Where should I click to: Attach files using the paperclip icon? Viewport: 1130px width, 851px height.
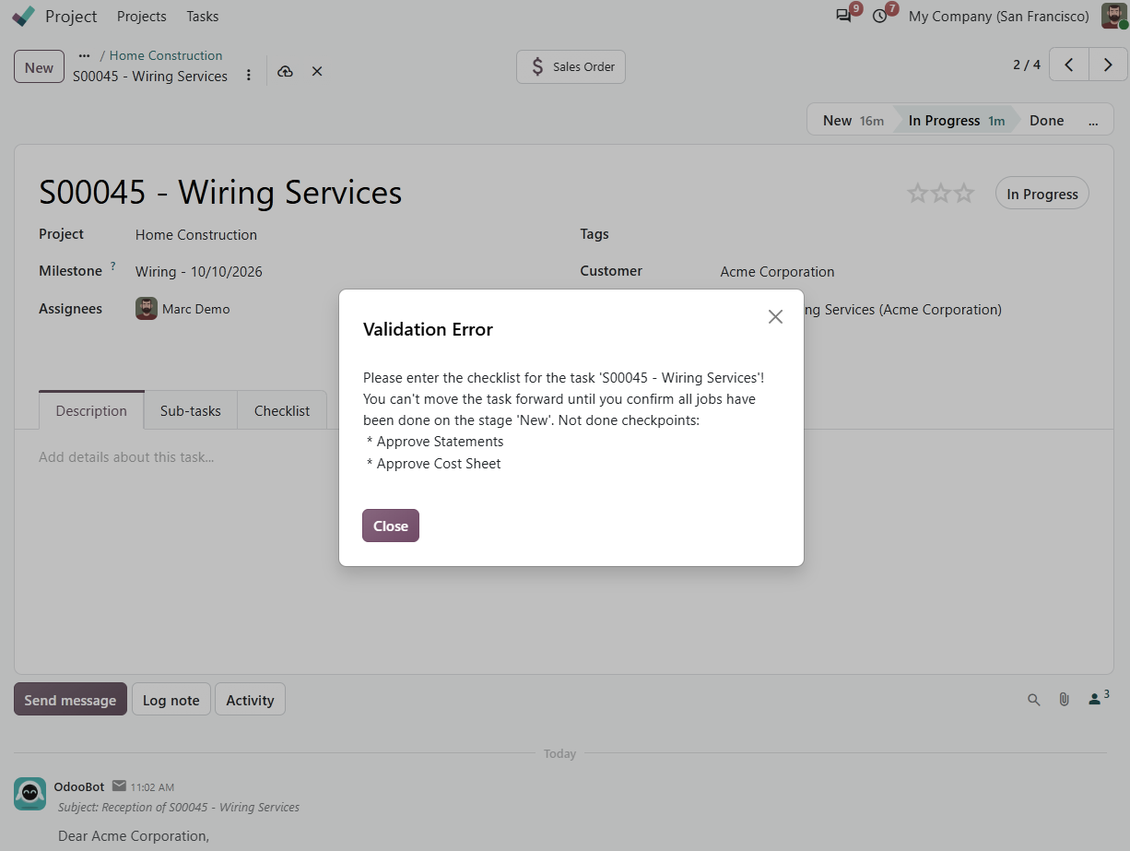(x=1064, y=700)
